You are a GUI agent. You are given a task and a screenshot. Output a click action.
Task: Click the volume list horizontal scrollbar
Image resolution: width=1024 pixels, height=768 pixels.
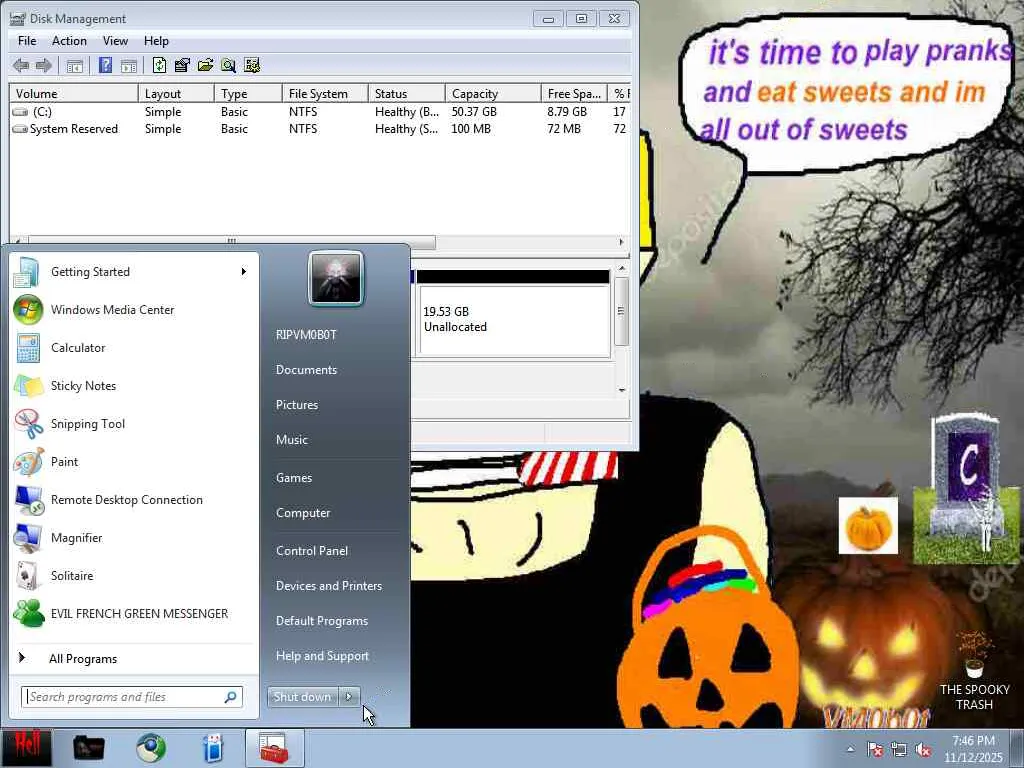[232, 241]
